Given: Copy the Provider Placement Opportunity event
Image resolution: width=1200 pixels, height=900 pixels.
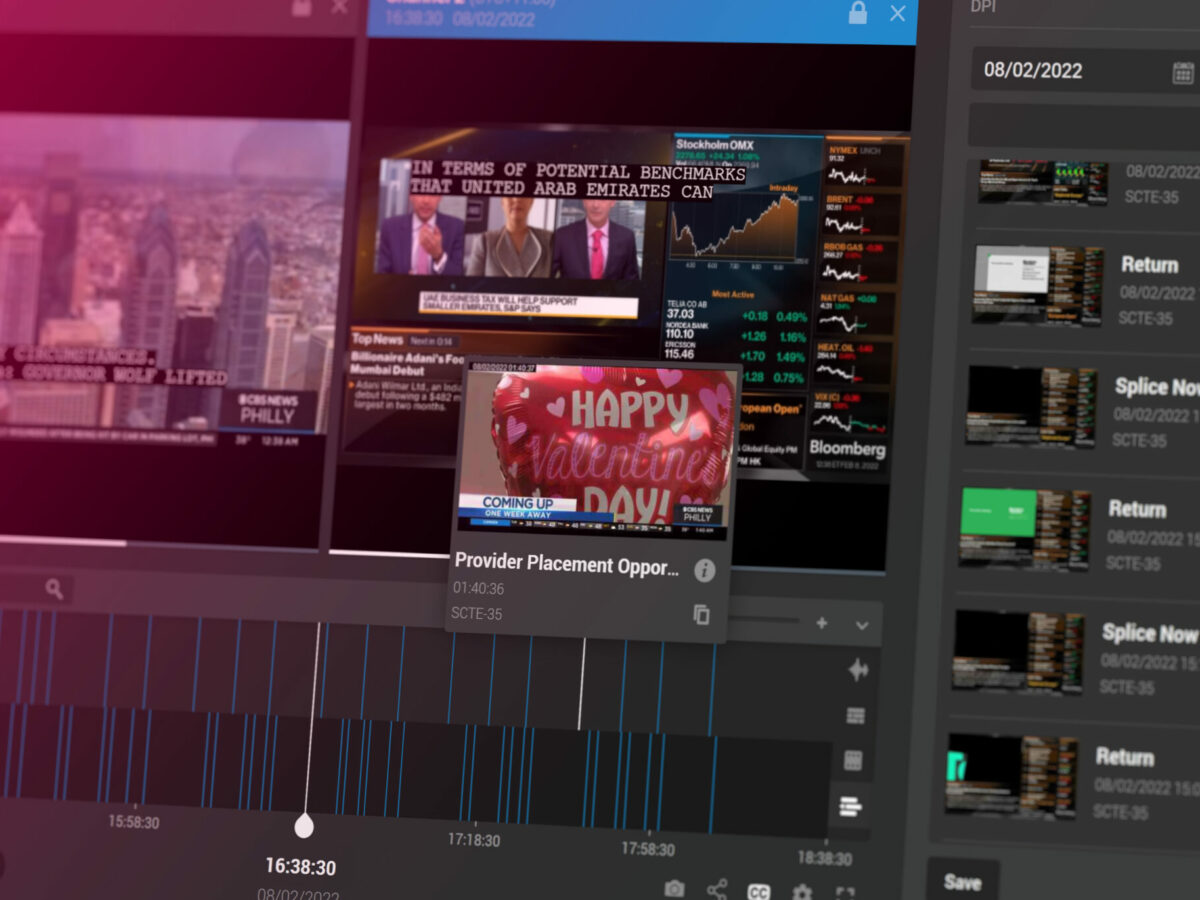Looking at the screenshot, I should tap(702, 615).
